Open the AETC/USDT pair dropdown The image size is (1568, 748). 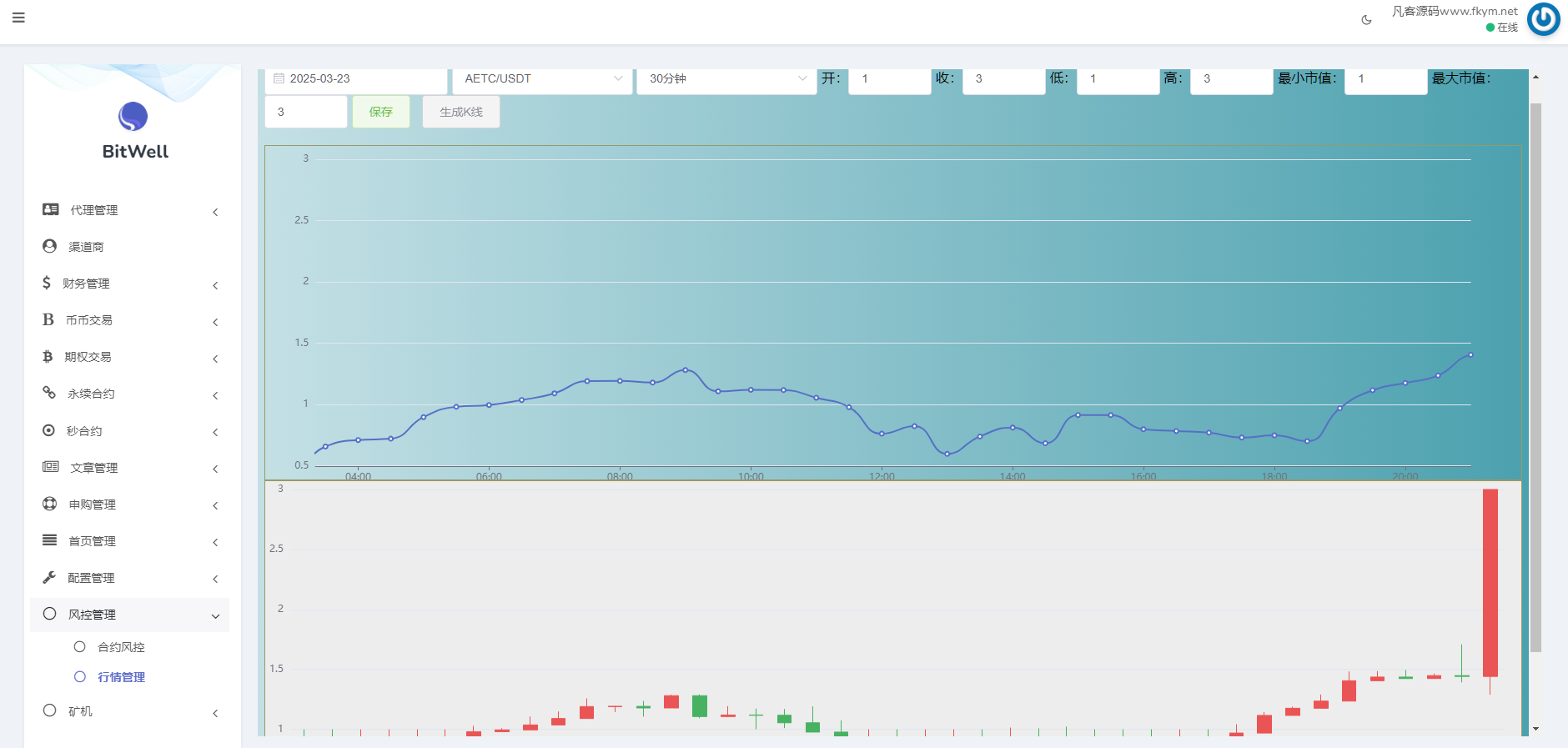coord(542,78)
